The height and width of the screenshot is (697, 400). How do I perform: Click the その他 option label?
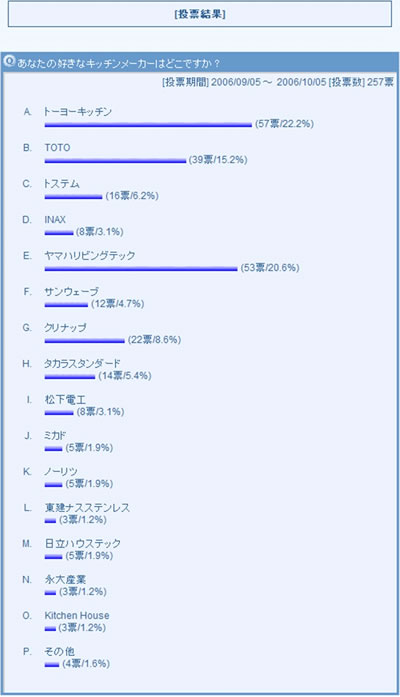tap(59, 652)
